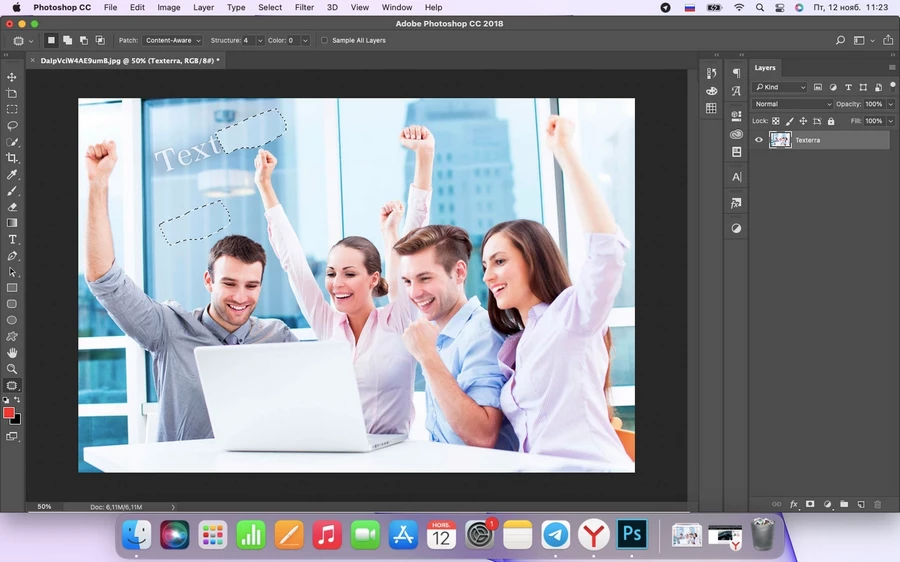Click the Texterra layer thumbnail
The height and width of the screenshot is (562, 900).
[x=780, y=140]
